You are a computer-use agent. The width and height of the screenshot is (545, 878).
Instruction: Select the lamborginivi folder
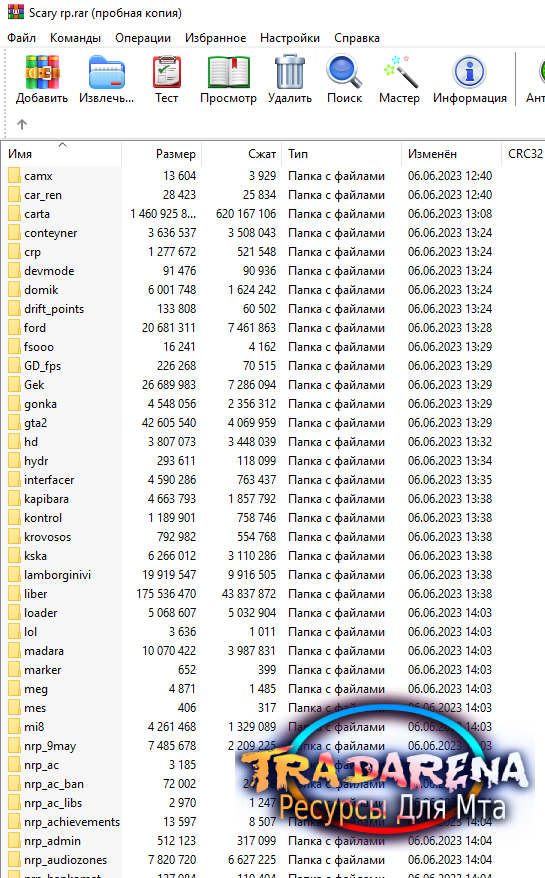[57, 575]
